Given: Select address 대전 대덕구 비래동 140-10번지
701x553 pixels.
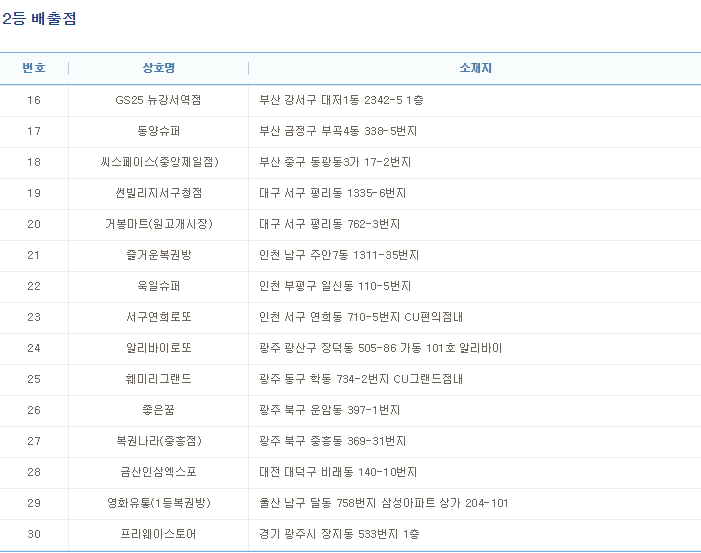Looking at the screenshot, I should tap(338, 472).
